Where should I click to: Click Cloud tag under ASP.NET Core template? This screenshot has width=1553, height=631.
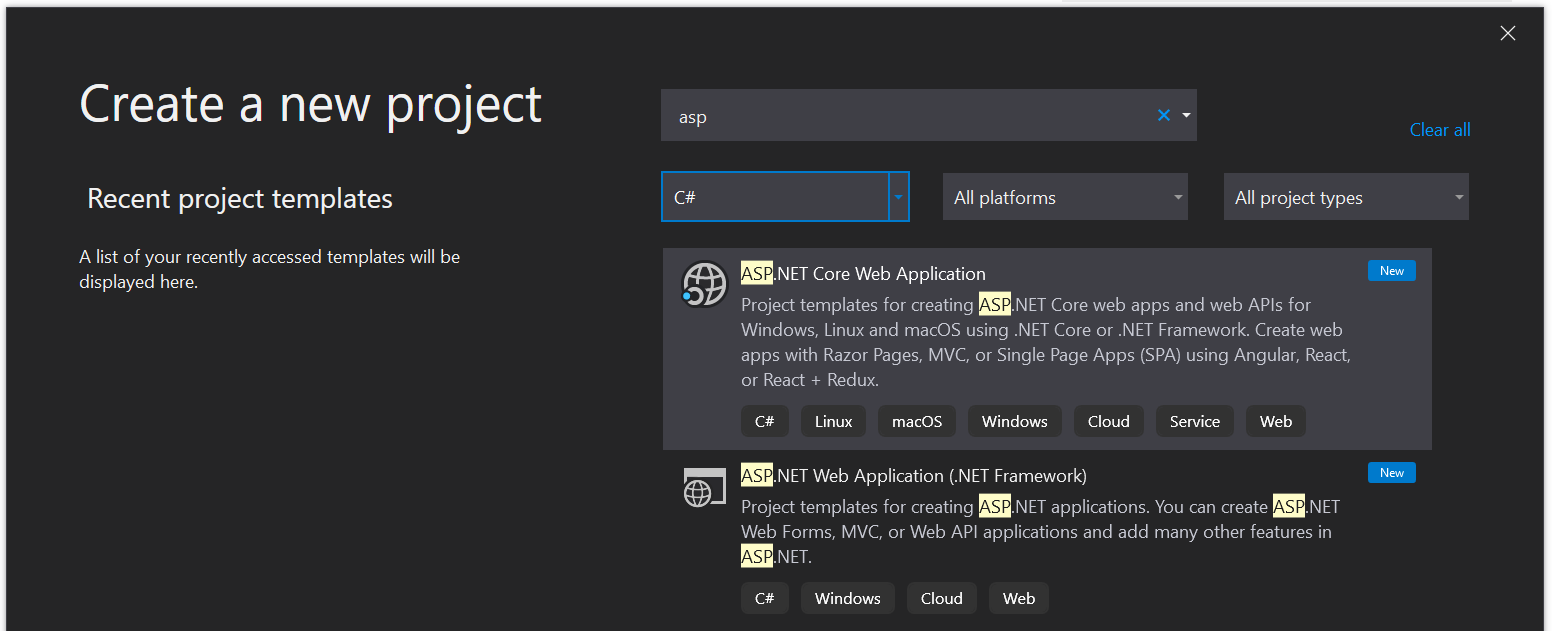[1109, 421]
